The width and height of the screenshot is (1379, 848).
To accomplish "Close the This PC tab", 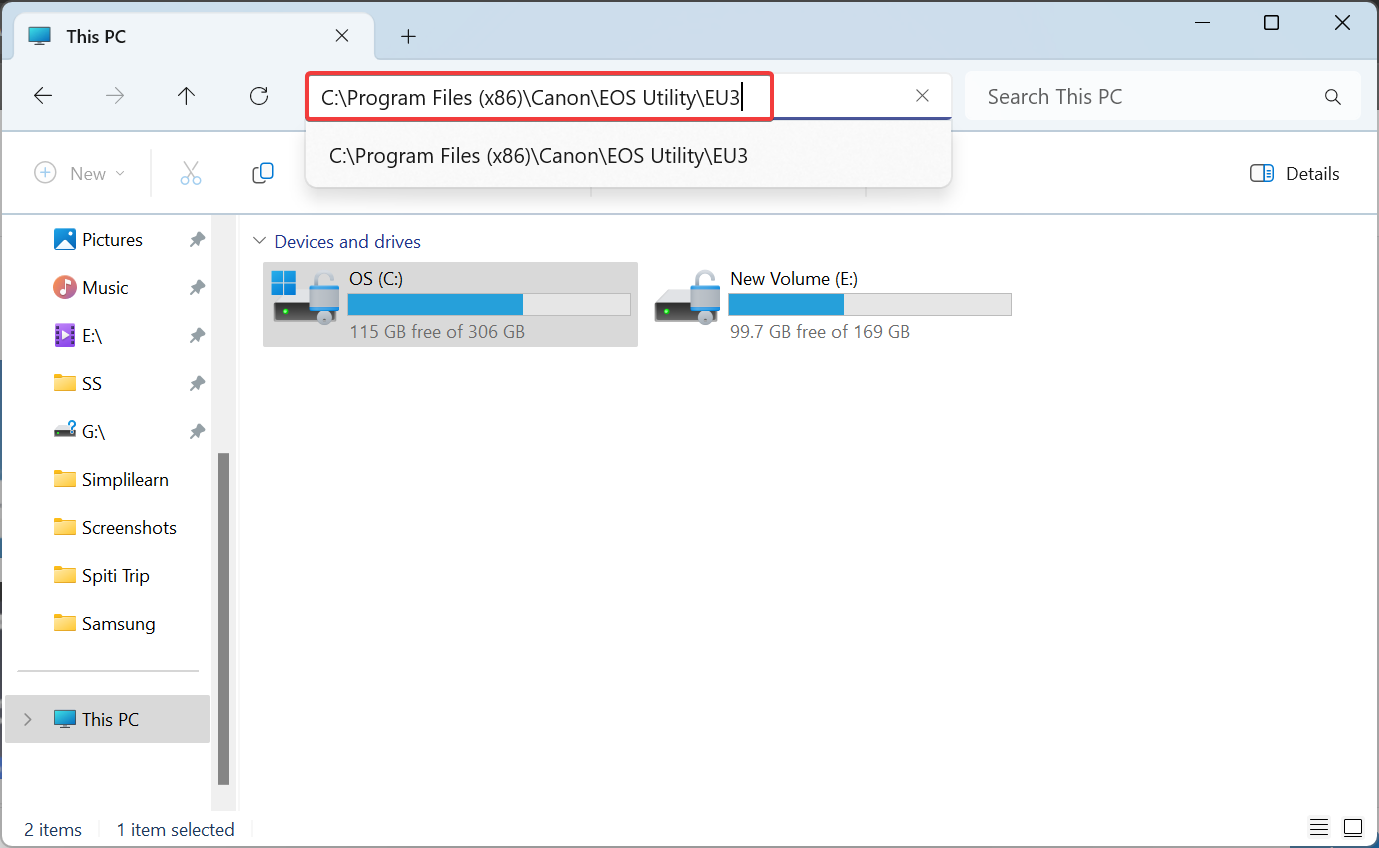I will point(341,36).
